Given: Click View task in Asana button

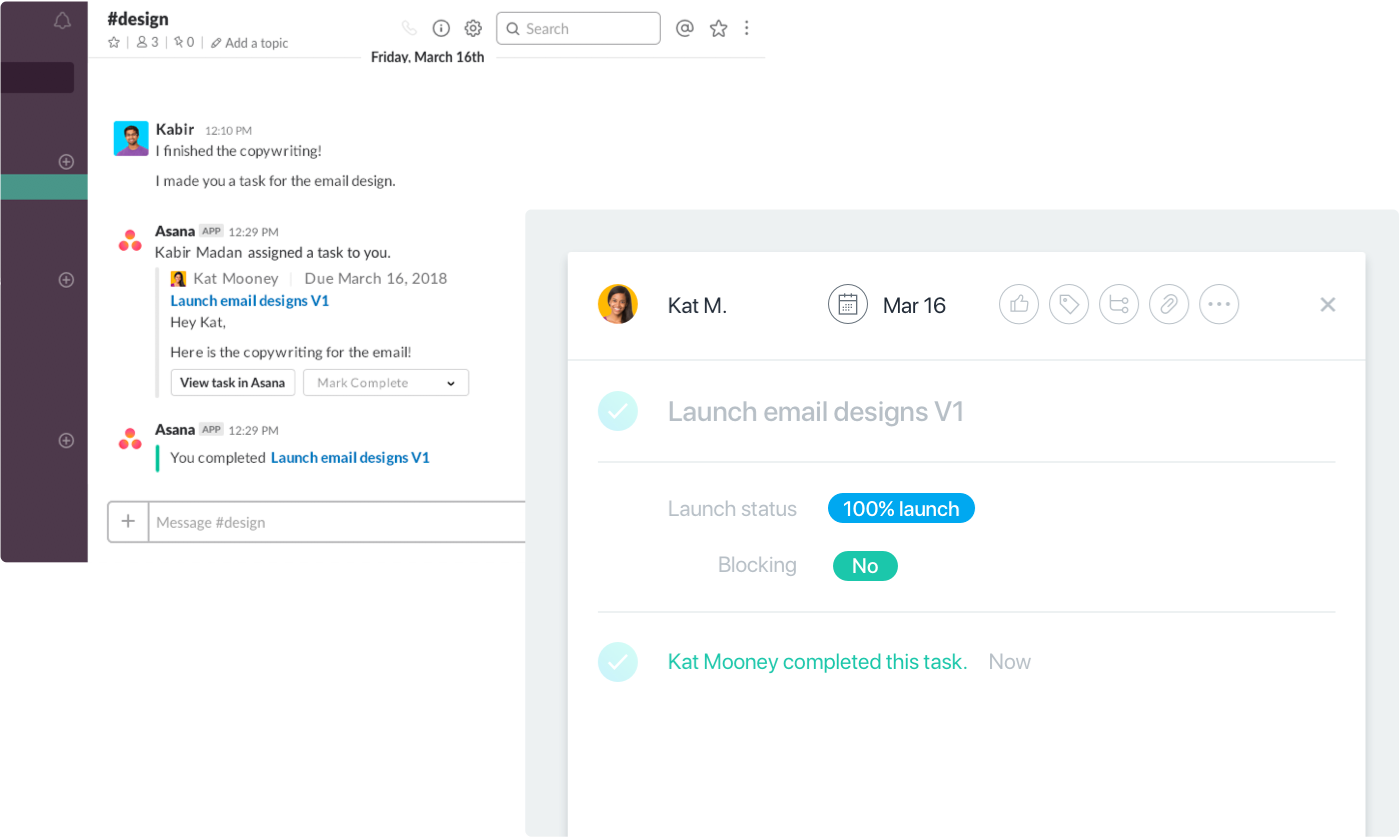Looking at the screenshot, I should pyautogui.click(x=233, y=383).
